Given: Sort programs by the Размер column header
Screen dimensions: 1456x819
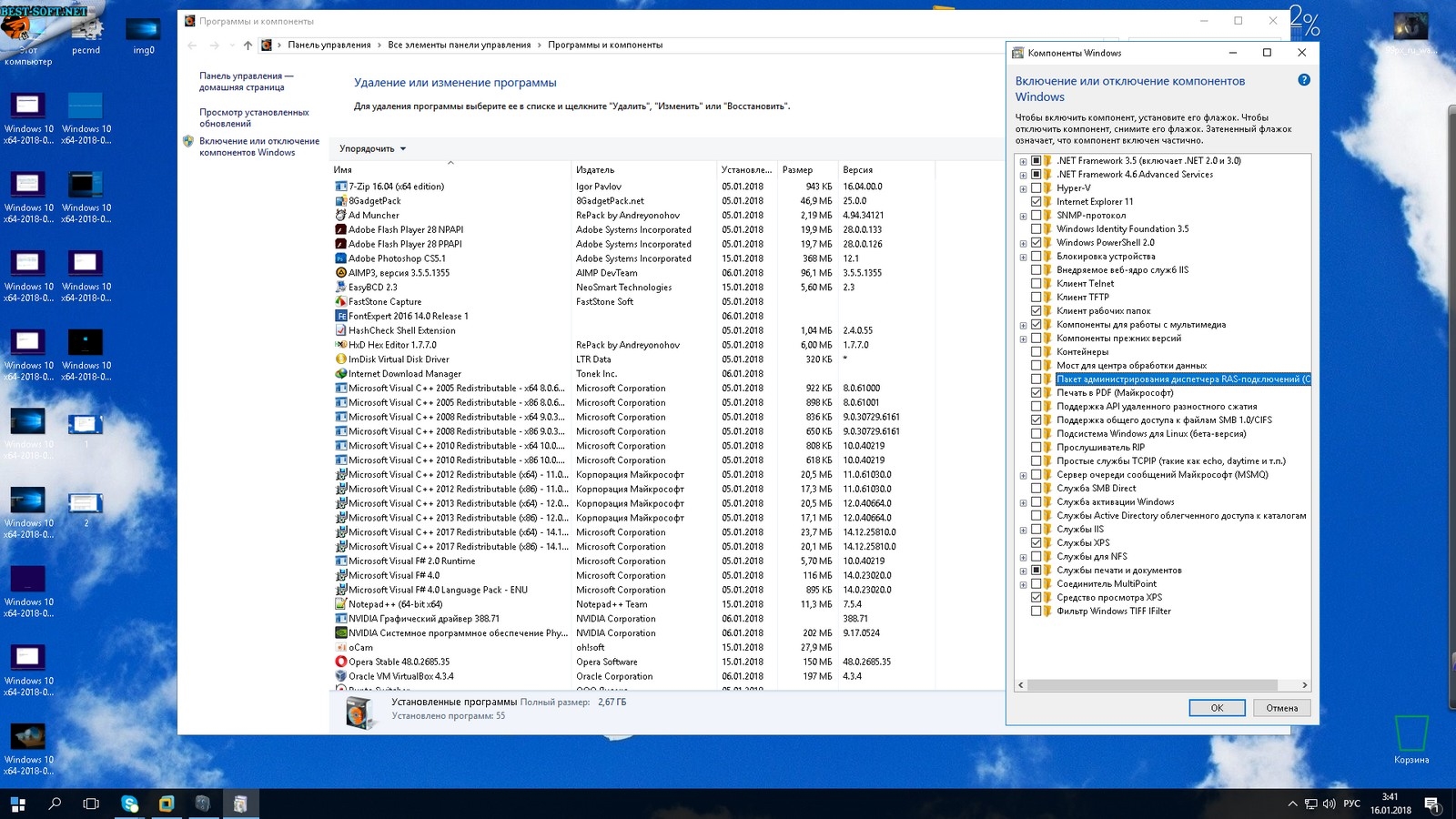Looking at the screenshot, I should pos(797,170).
